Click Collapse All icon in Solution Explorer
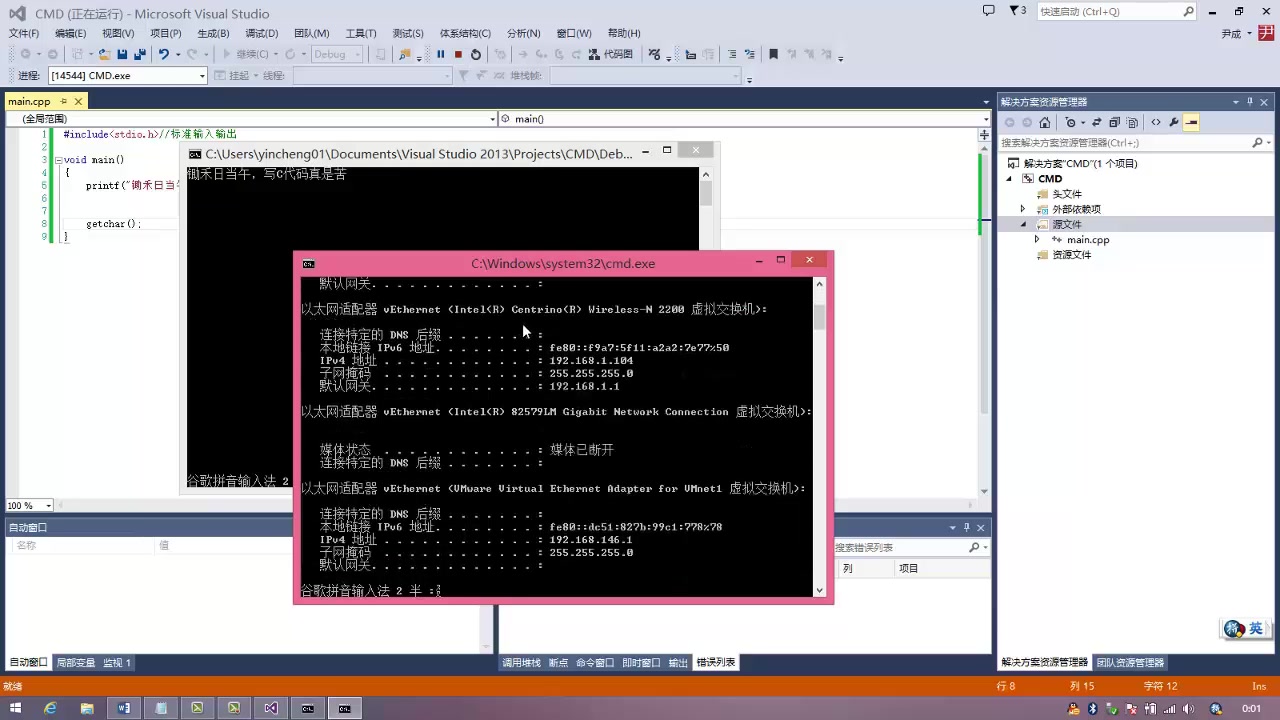Image resolution: width=1280 pixels, height=720 pixels. [1114, 122]
